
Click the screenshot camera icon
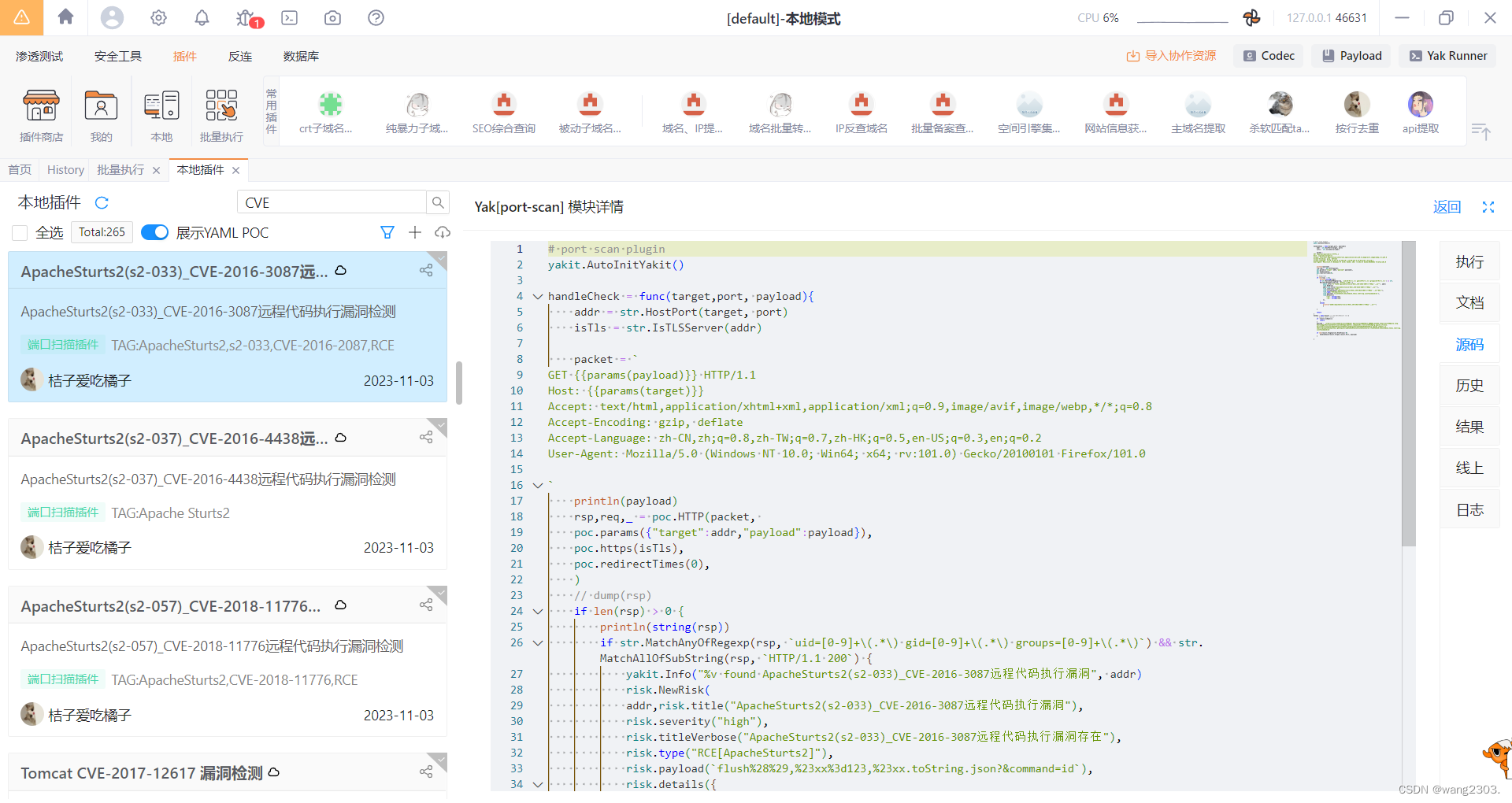pos(332,17)
